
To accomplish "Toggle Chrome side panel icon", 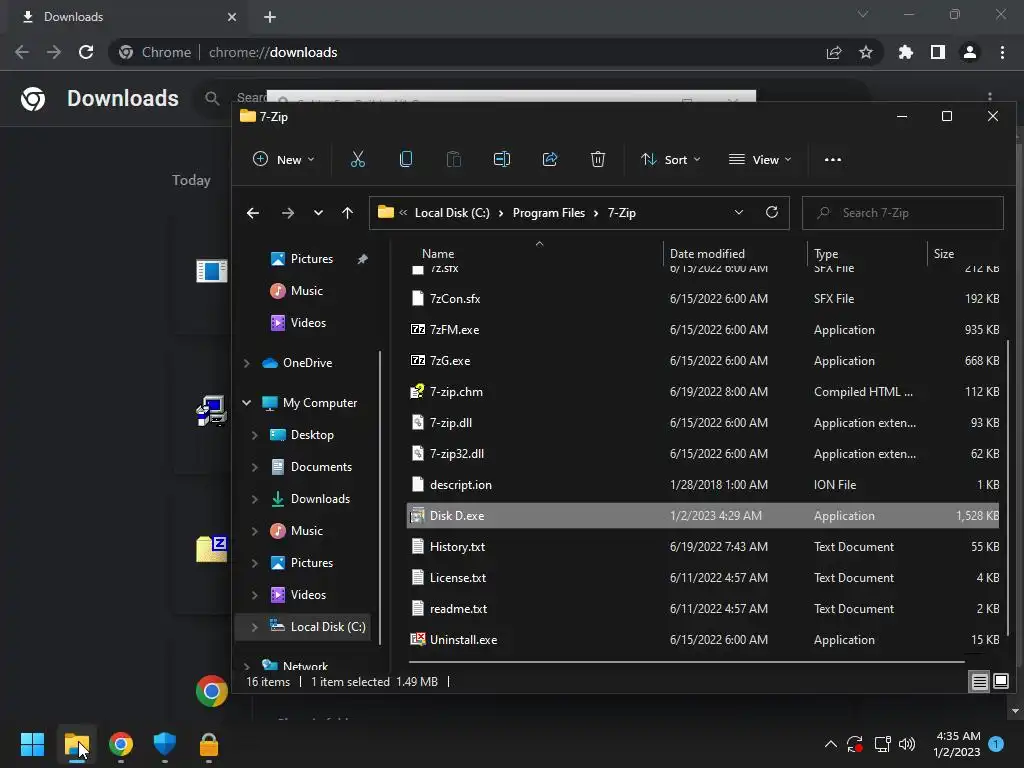I will 938,52.
